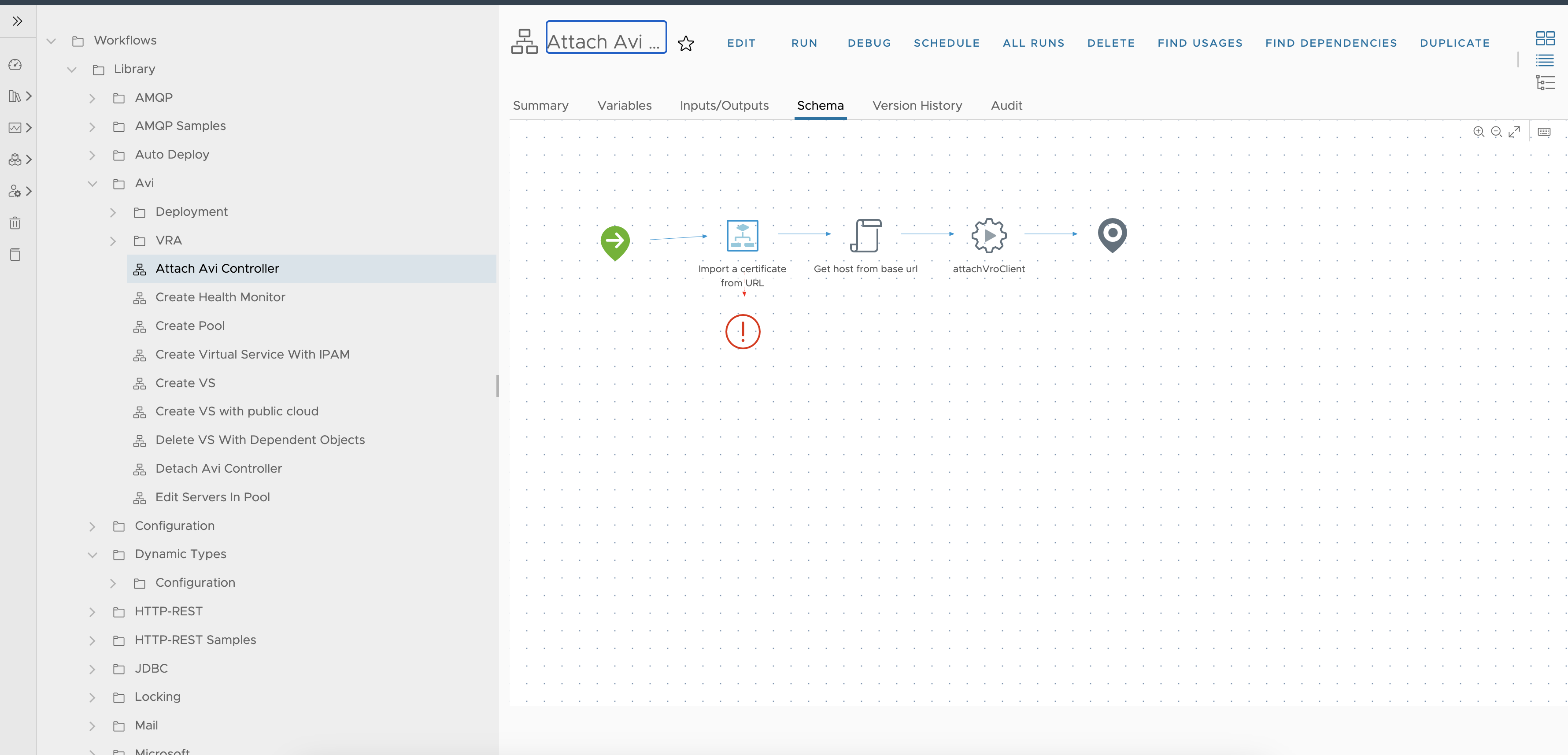Zoom out on the schema canvas
This screenshot has width=1568, height=755.
[x=1496, y=132]
